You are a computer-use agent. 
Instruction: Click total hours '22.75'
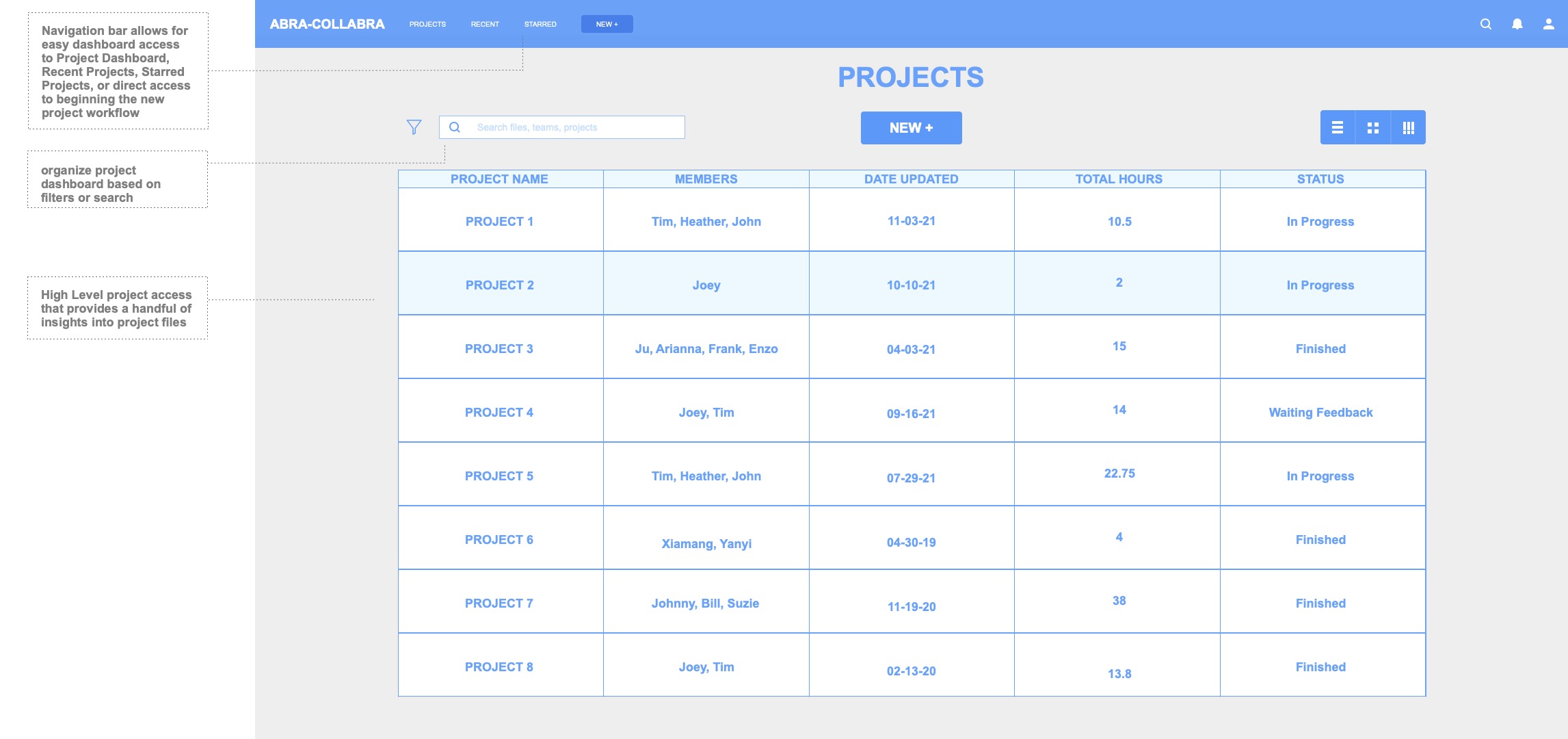click(1119, 474)
